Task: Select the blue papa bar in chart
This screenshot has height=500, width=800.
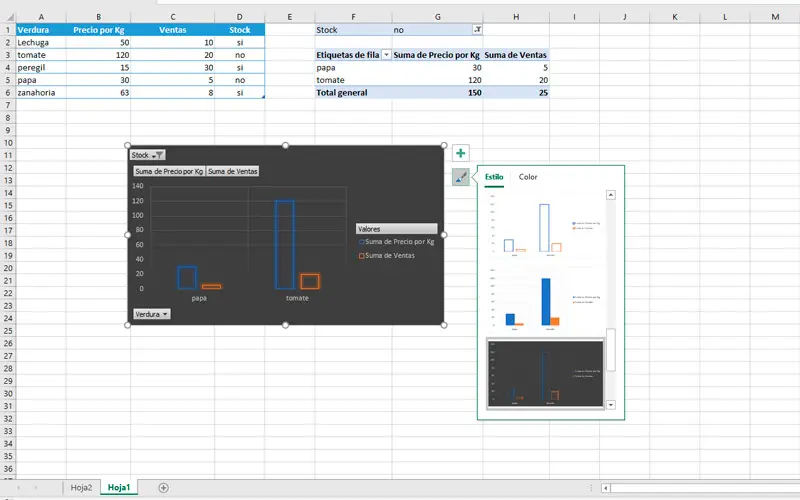Action: pos(187,278)
